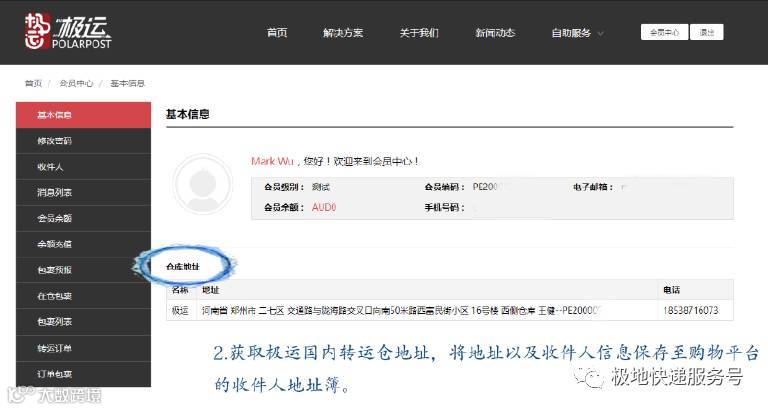Click the phone number 18538716073

pyautogui.click(x=691, y=311)
